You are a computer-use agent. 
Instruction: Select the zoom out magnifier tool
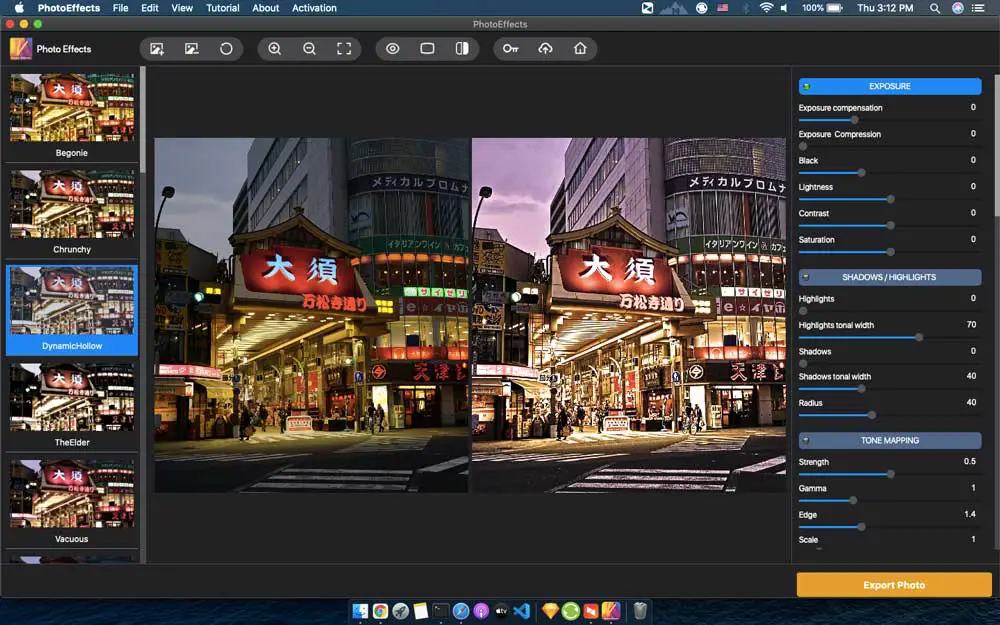pyautogui.click(x=310, y=48)
